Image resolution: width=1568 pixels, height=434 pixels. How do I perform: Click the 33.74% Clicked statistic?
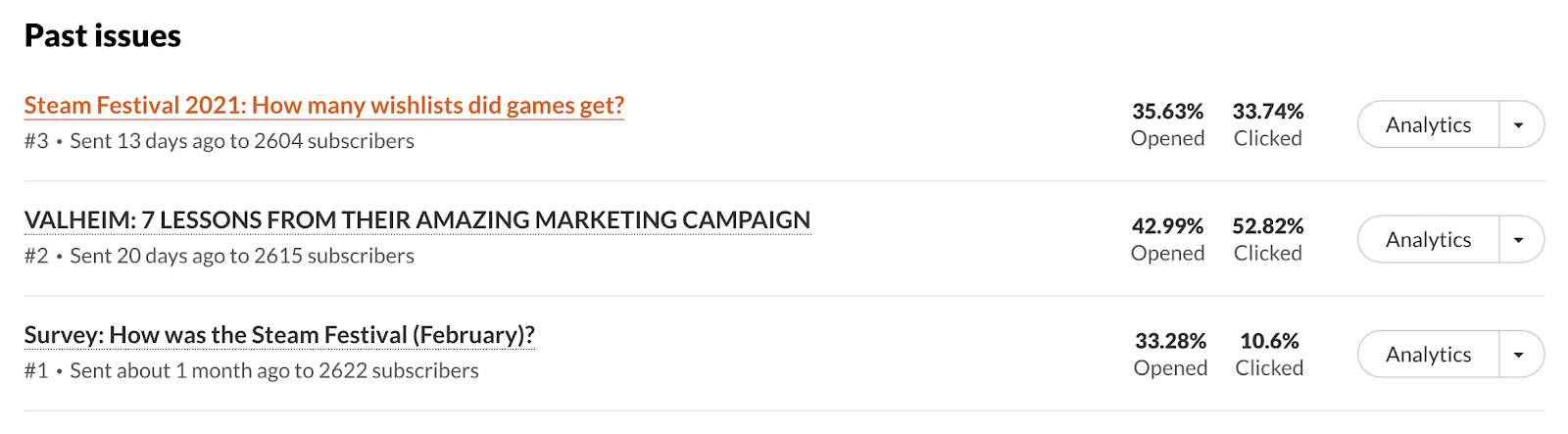[1268, 112]
